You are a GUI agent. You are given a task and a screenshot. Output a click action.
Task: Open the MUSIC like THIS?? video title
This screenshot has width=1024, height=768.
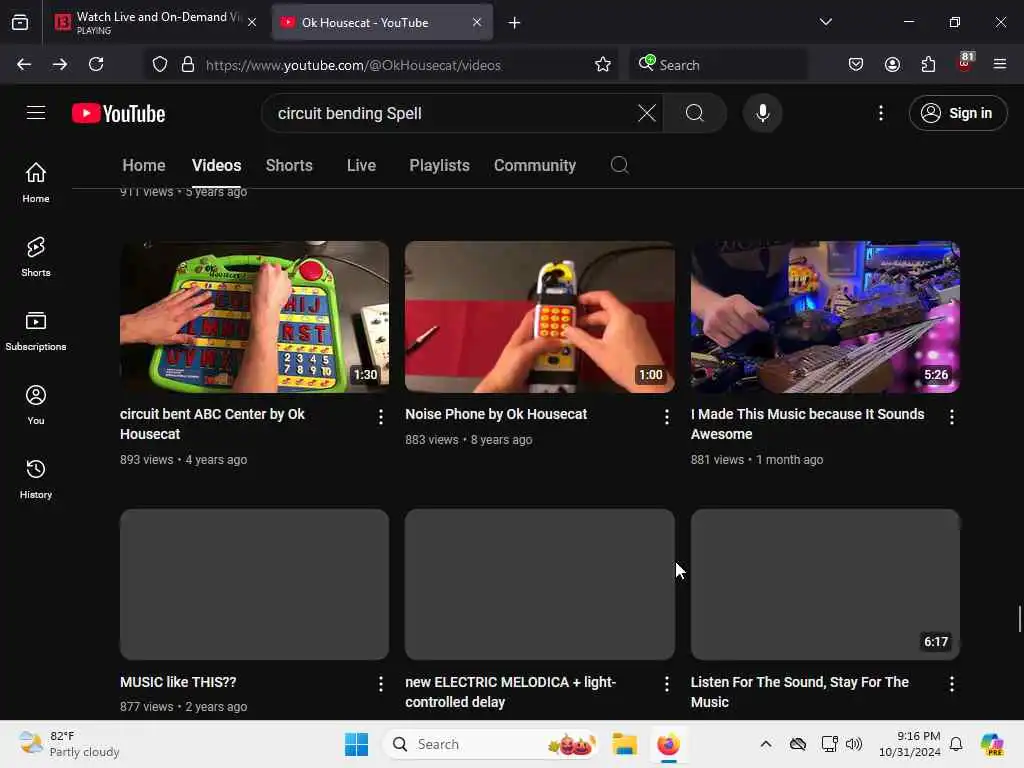[x=178, y=682]
